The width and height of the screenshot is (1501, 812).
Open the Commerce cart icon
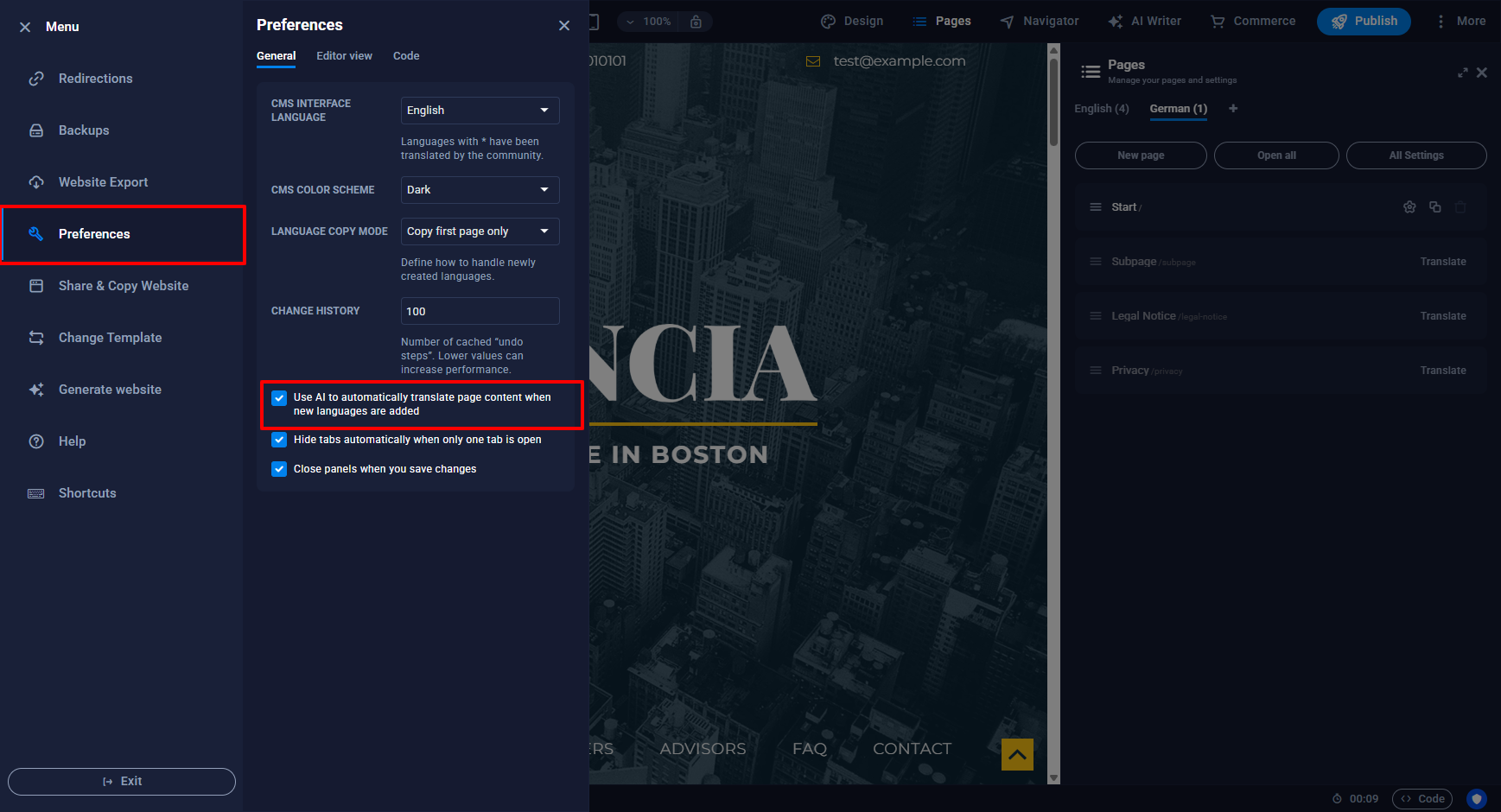pyautogui.click(x=1218, y=22)
